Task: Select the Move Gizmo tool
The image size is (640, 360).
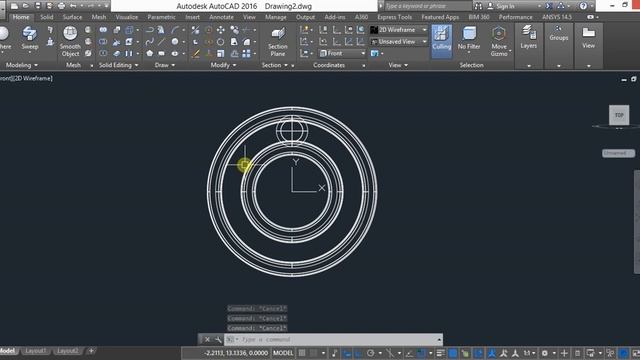Action: point(499,41)
